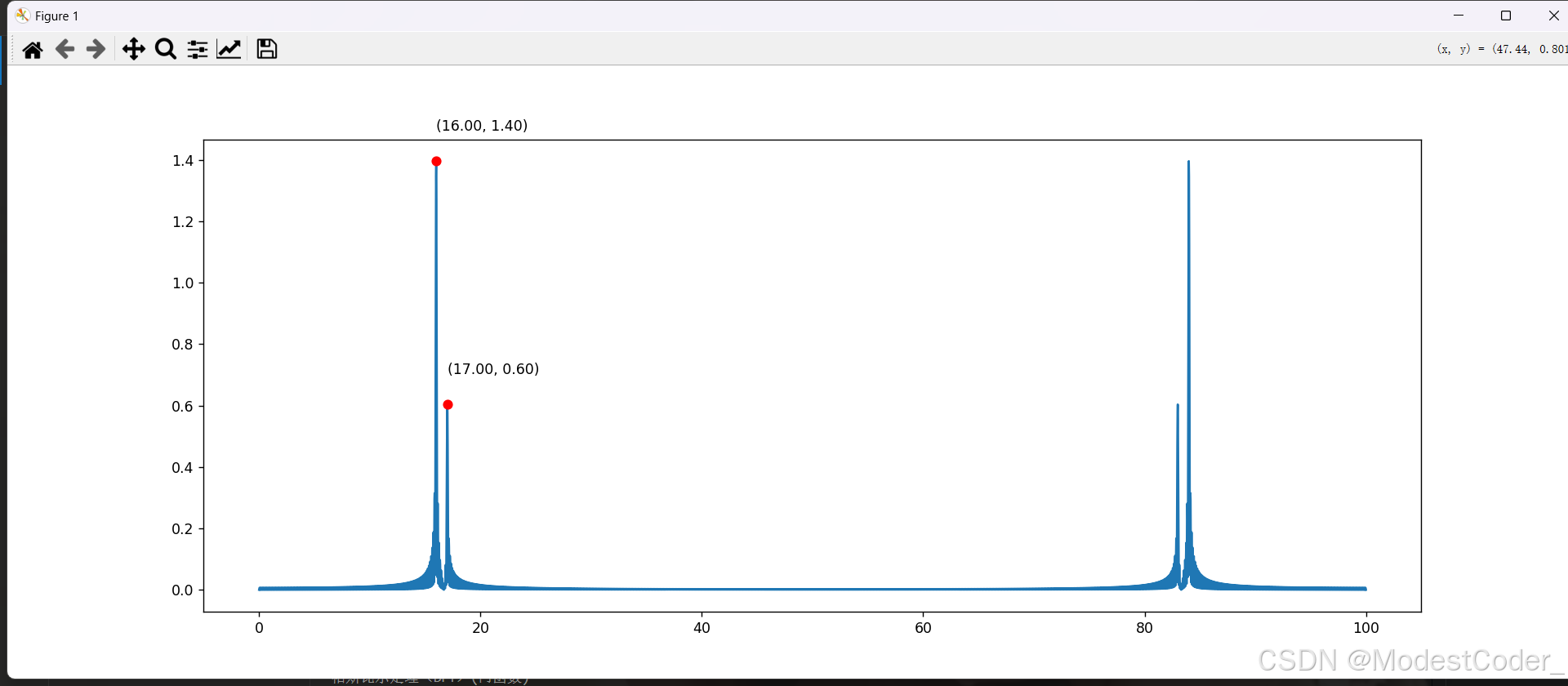
Task: Click the y-axis tick label 1.0
Action: point(183,283)
